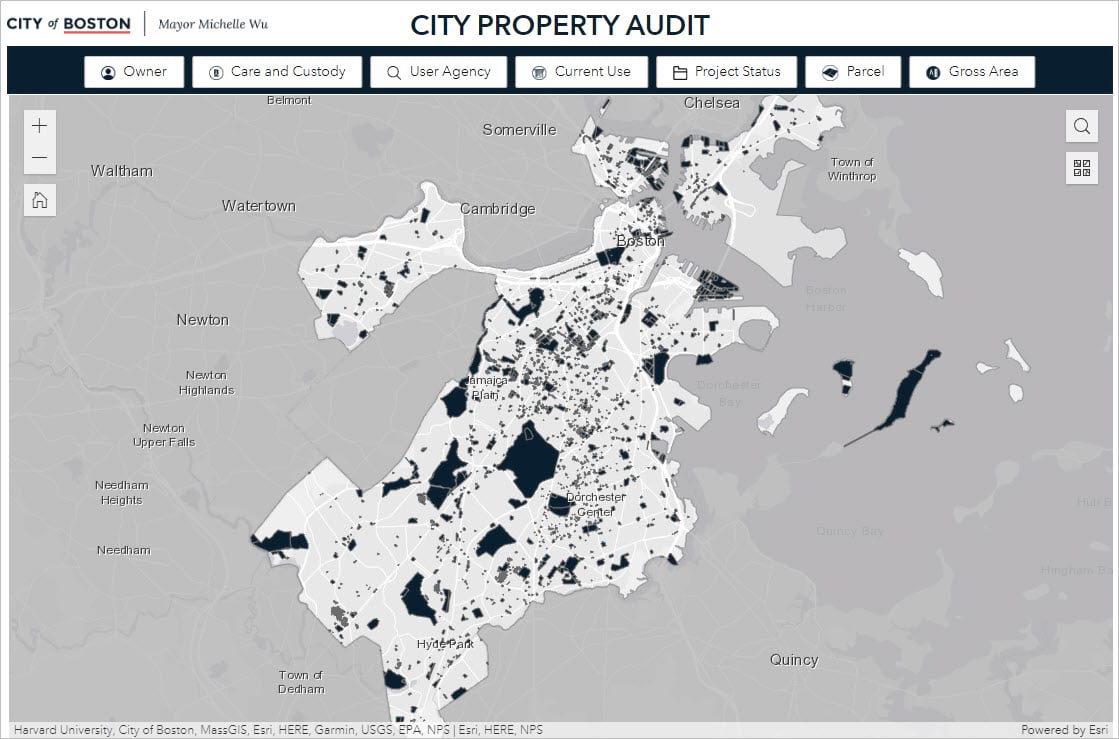Zoom out using the minus icon
Image resolution: width=1119 pixels, height=739 pixels.
tap(39, 158)
